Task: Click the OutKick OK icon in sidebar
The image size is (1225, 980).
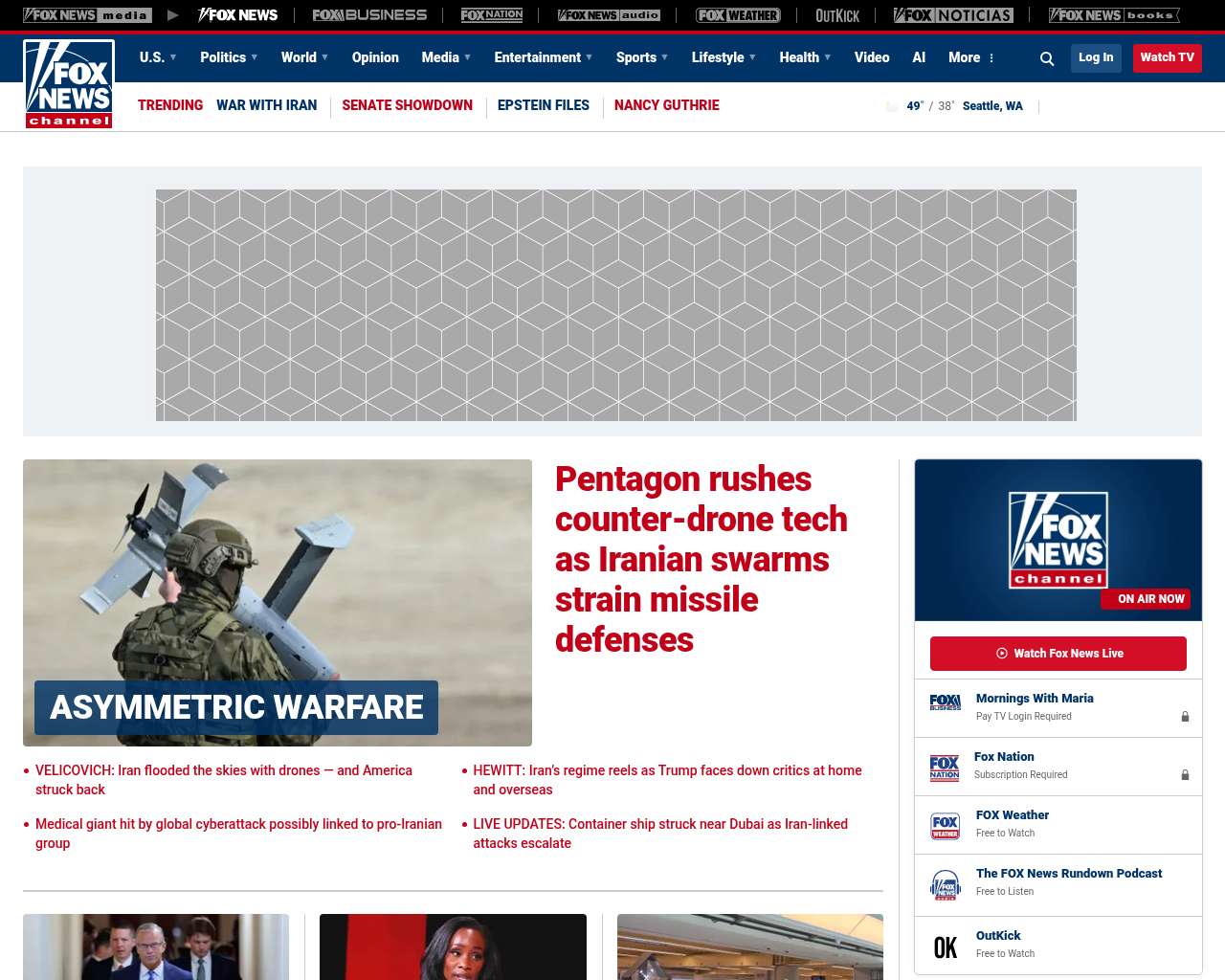Action: tap(946, 947)
